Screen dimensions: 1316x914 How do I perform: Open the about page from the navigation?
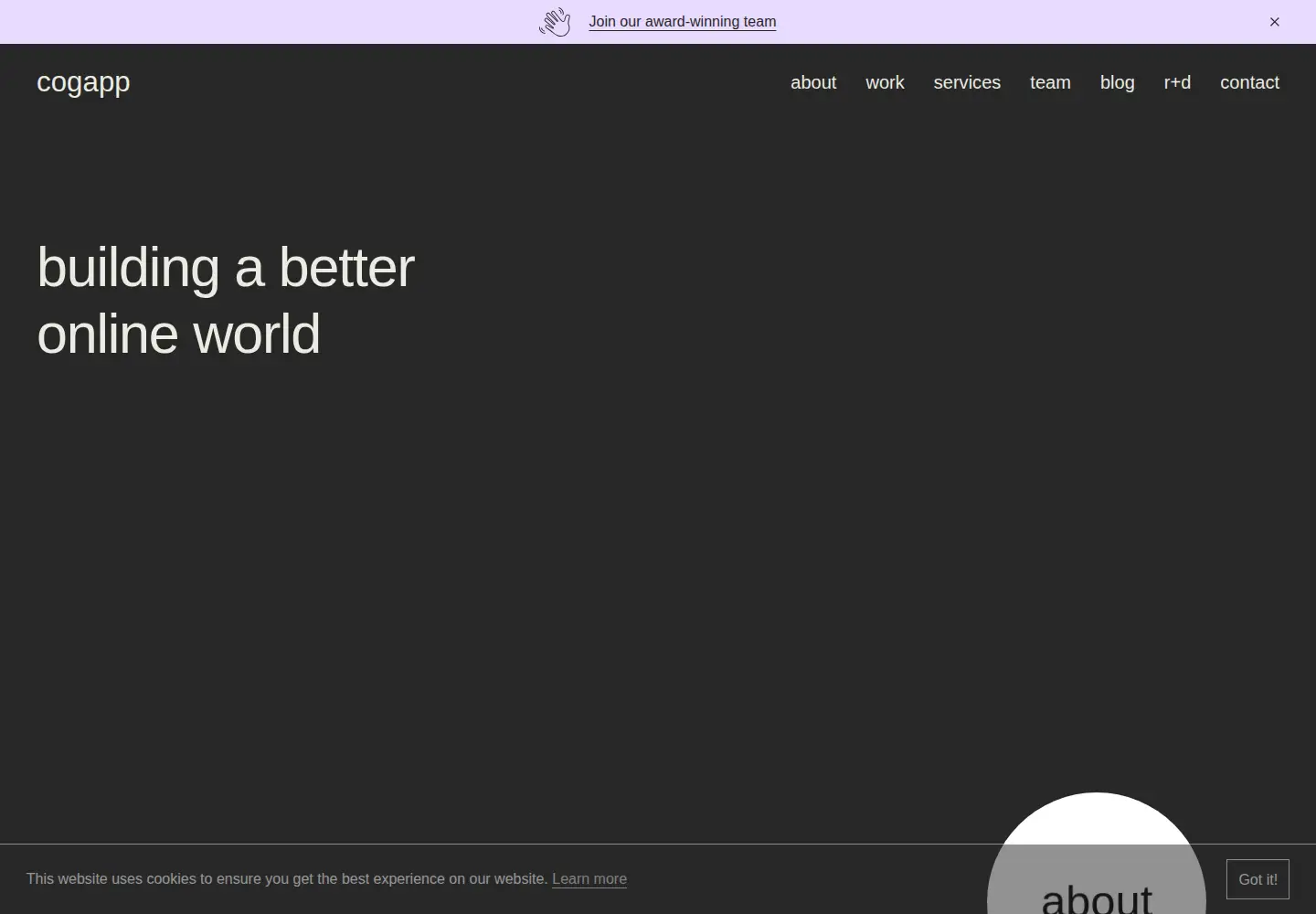[813, 82]
